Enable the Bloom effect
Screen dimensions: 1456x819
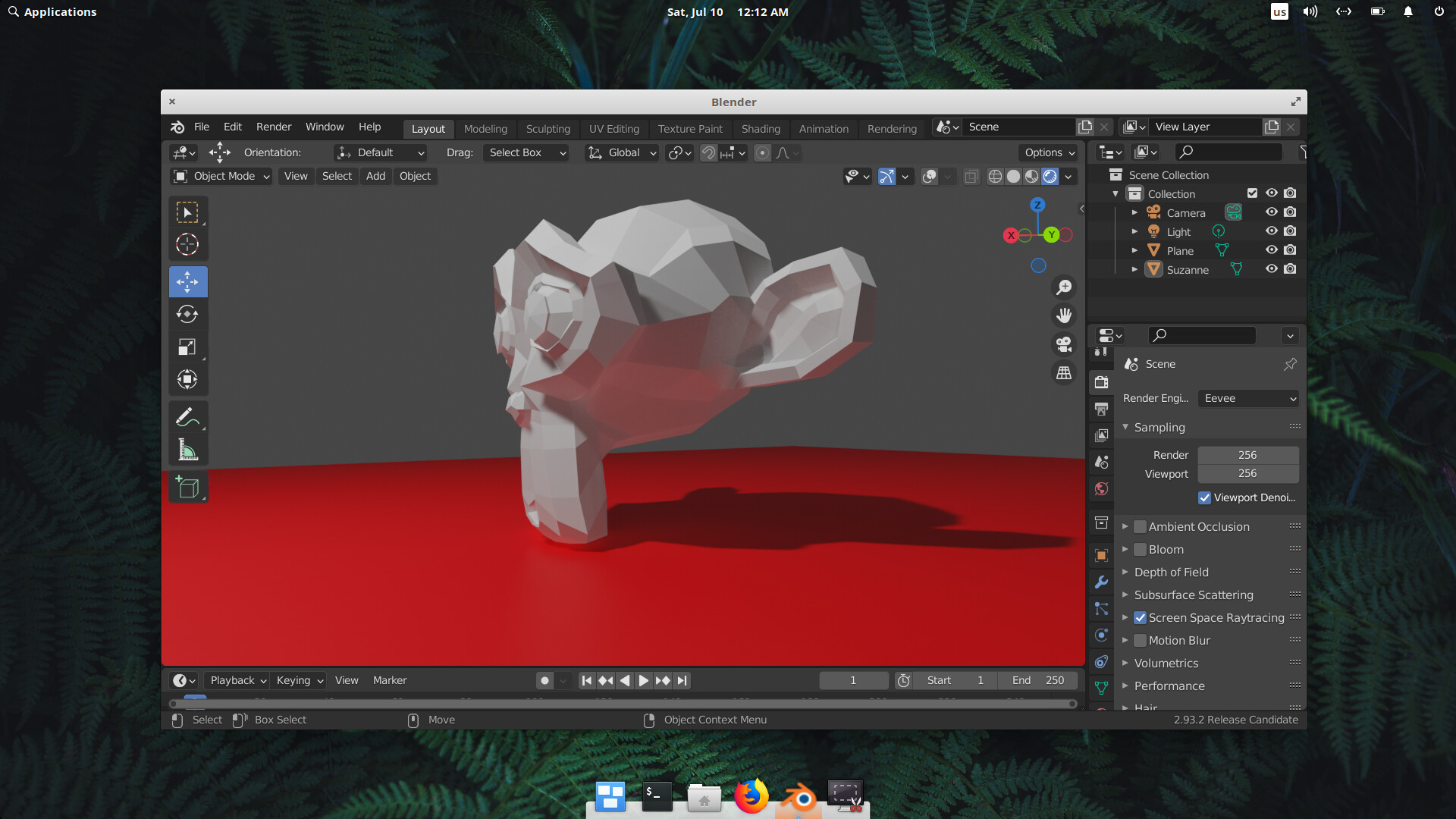pyautogui.click(x=1141, y=549)
